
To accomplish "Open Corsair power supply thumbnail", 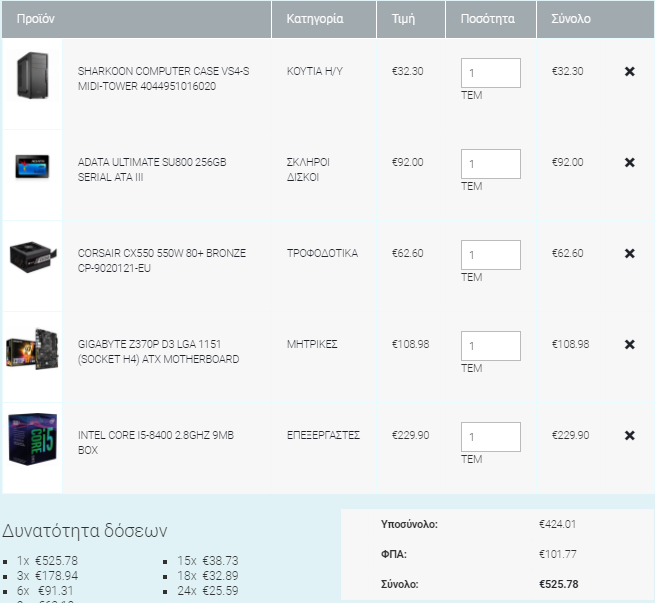I will pos(33,256).
